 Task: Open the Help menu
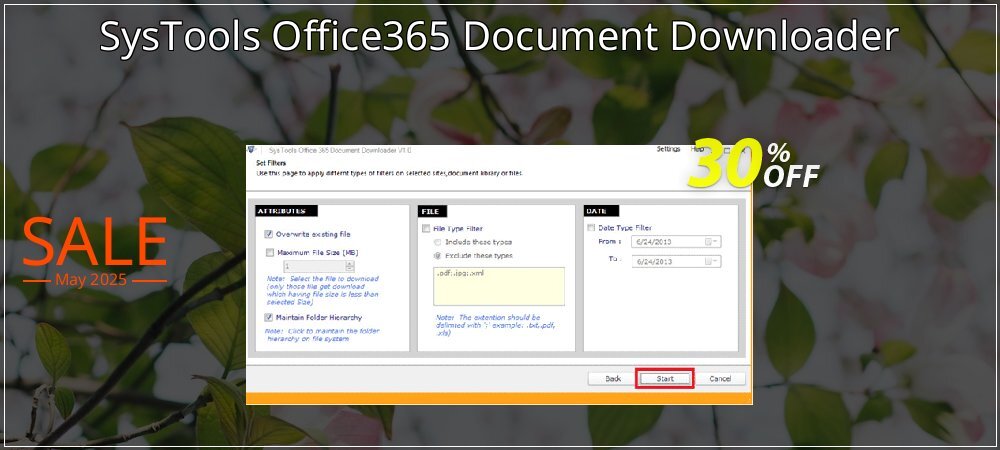pos(698,149)
